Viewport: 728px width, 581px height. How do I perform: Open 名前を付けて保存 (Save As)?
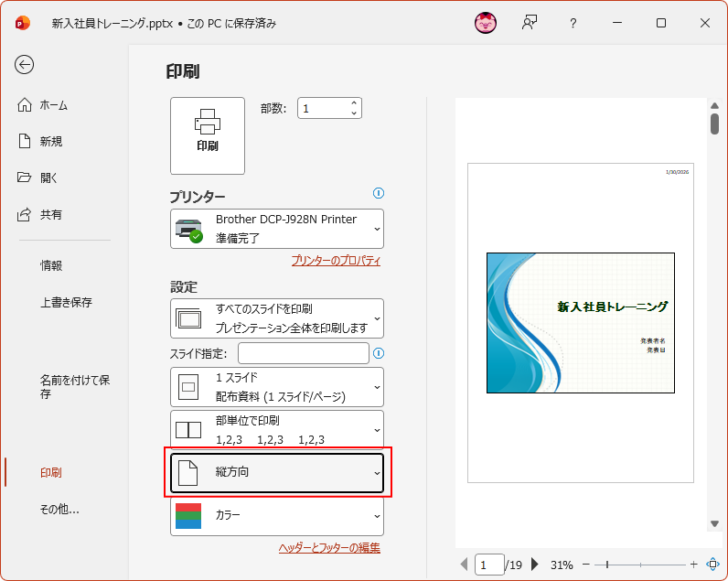pos(75,387)
